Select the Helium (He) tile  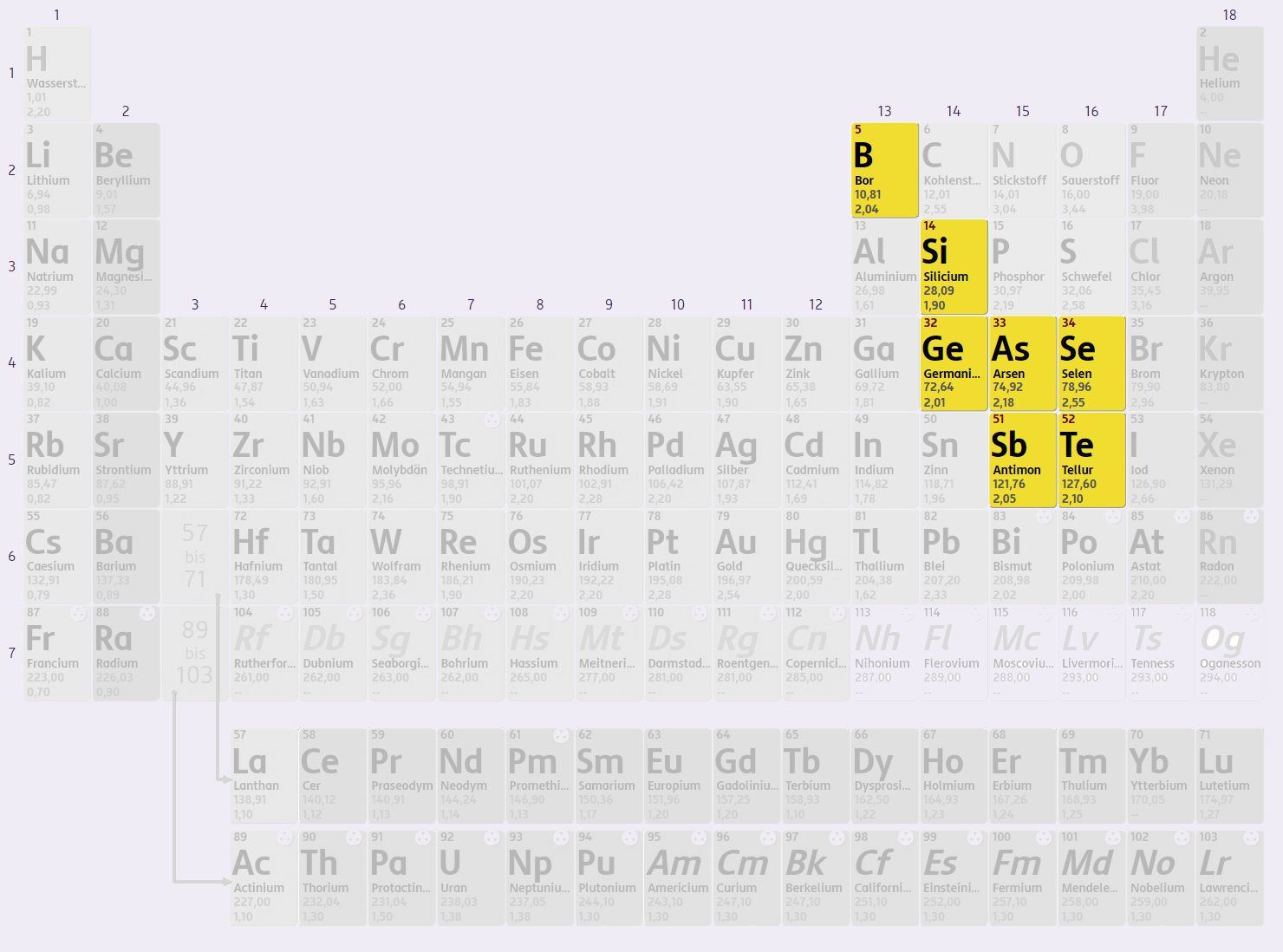1230,73
